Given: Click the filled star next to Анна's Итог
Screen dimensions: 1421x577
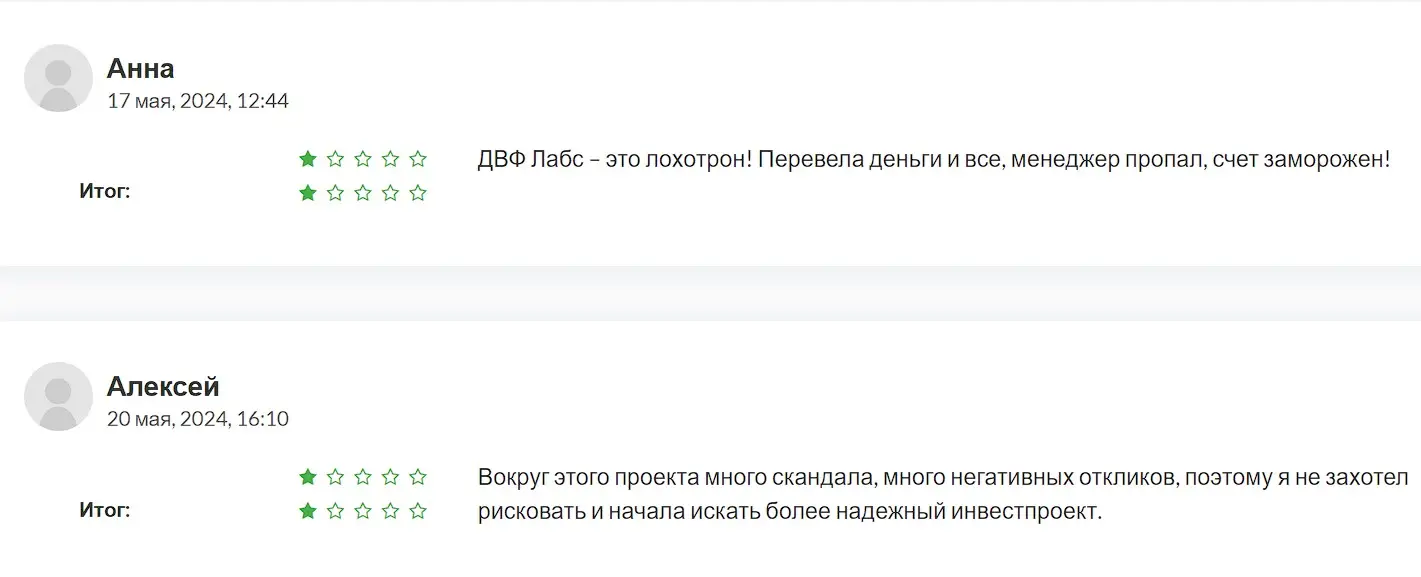Looking at the screenshot, I should pos(307,193).
